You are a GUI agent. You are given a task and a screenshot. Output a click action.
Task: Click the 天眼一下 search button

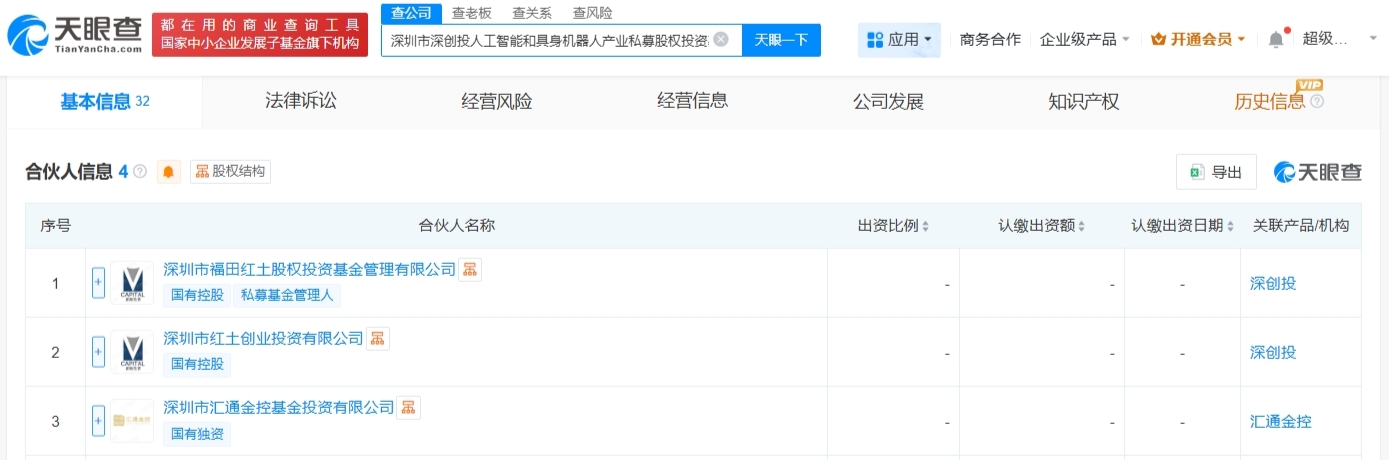781,40
